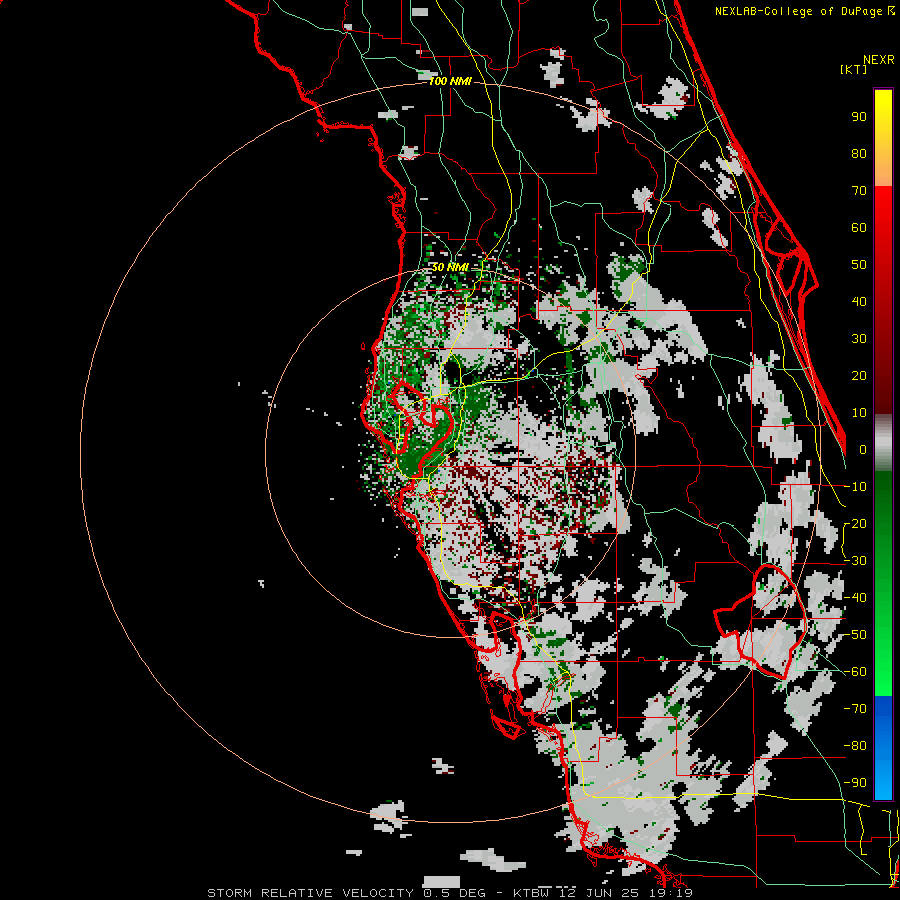The width and height of the screenshot is (900, 900).
Task: Click the Storm Relative Velocity caption text
Action: pyautogui.click(x=450, y=893)
